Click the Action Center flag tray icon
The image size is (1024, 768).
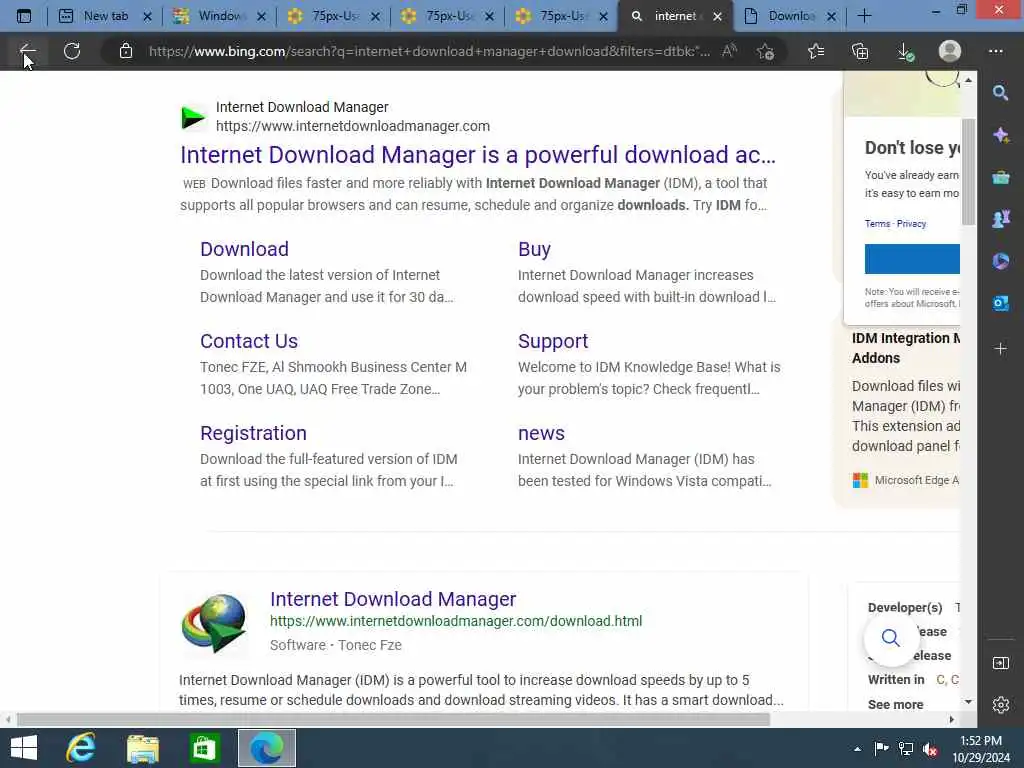881,749
